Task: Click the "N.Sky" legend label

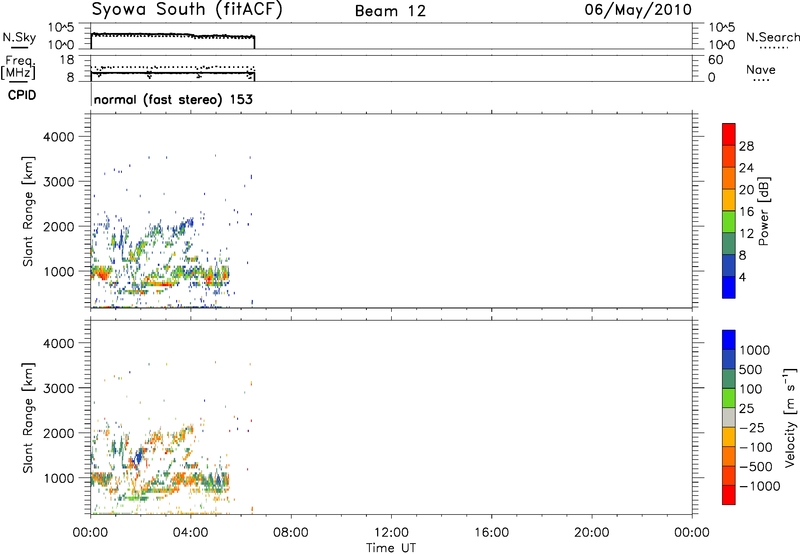Action: pos(19,37)
